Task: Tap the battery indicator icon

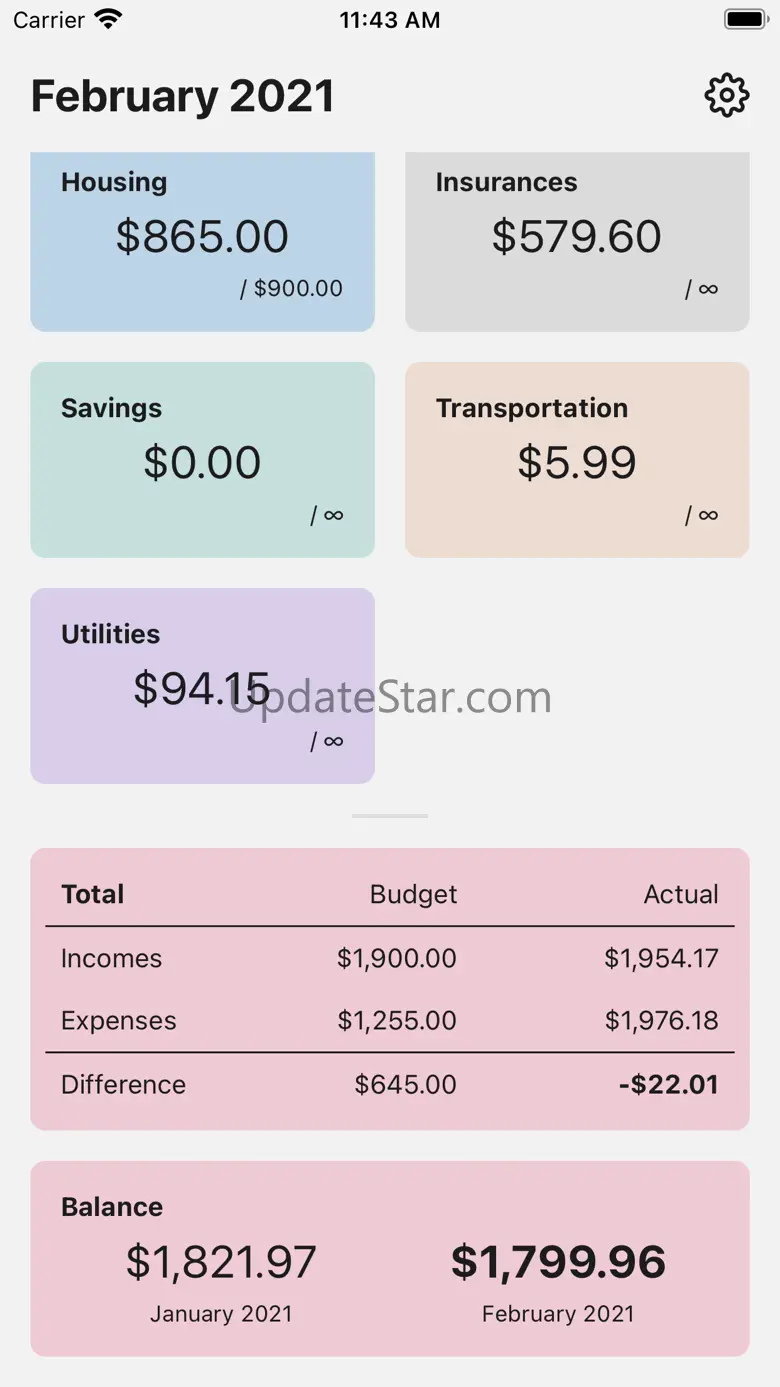Action: click(745, 19)
